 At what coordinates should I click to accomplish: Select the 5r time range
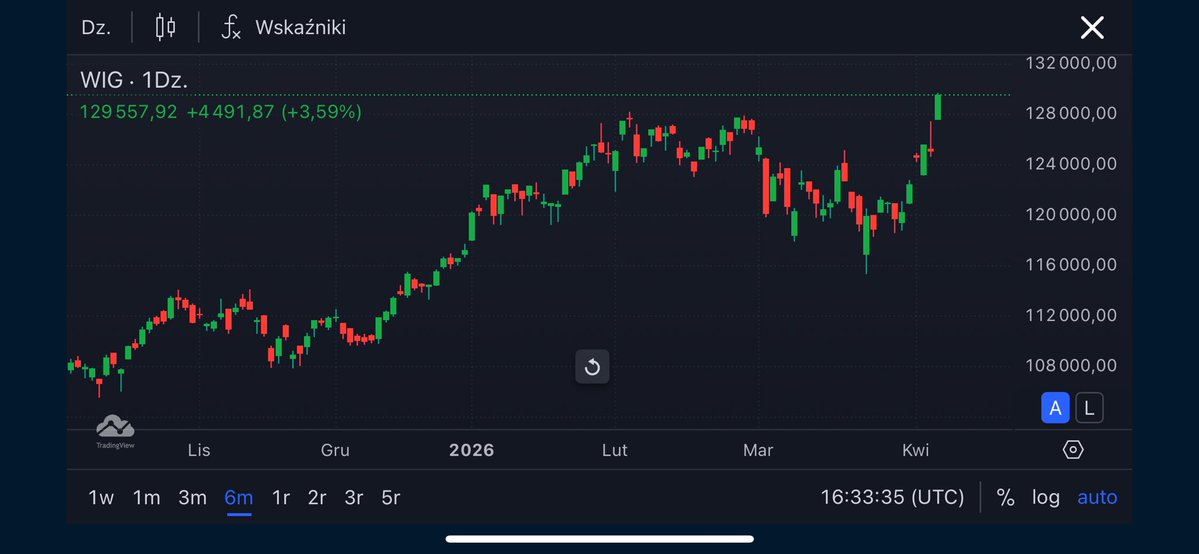pos(391,497)
